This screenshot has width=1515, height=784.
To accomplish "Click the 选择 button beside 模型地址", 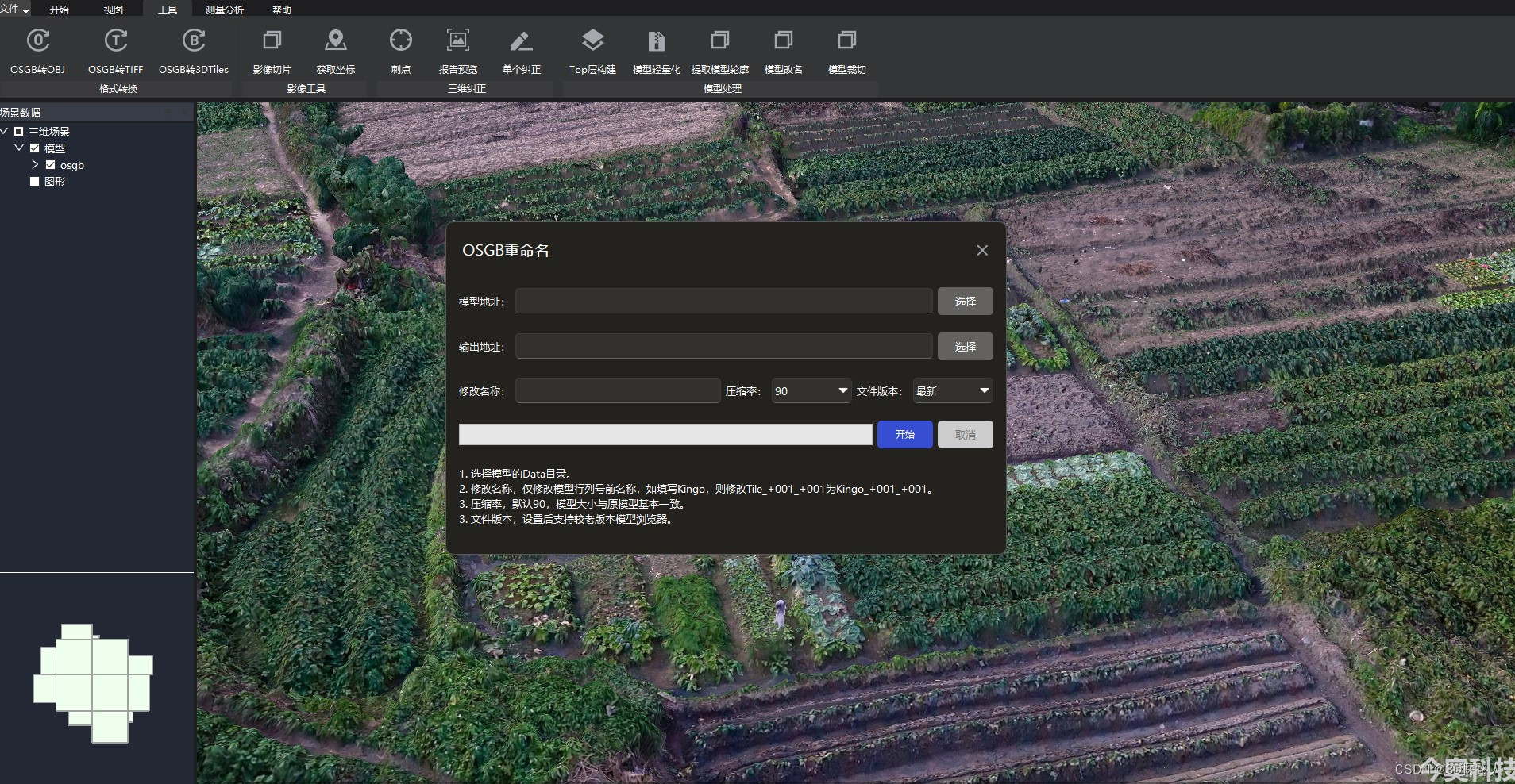I will click(965, 301).
